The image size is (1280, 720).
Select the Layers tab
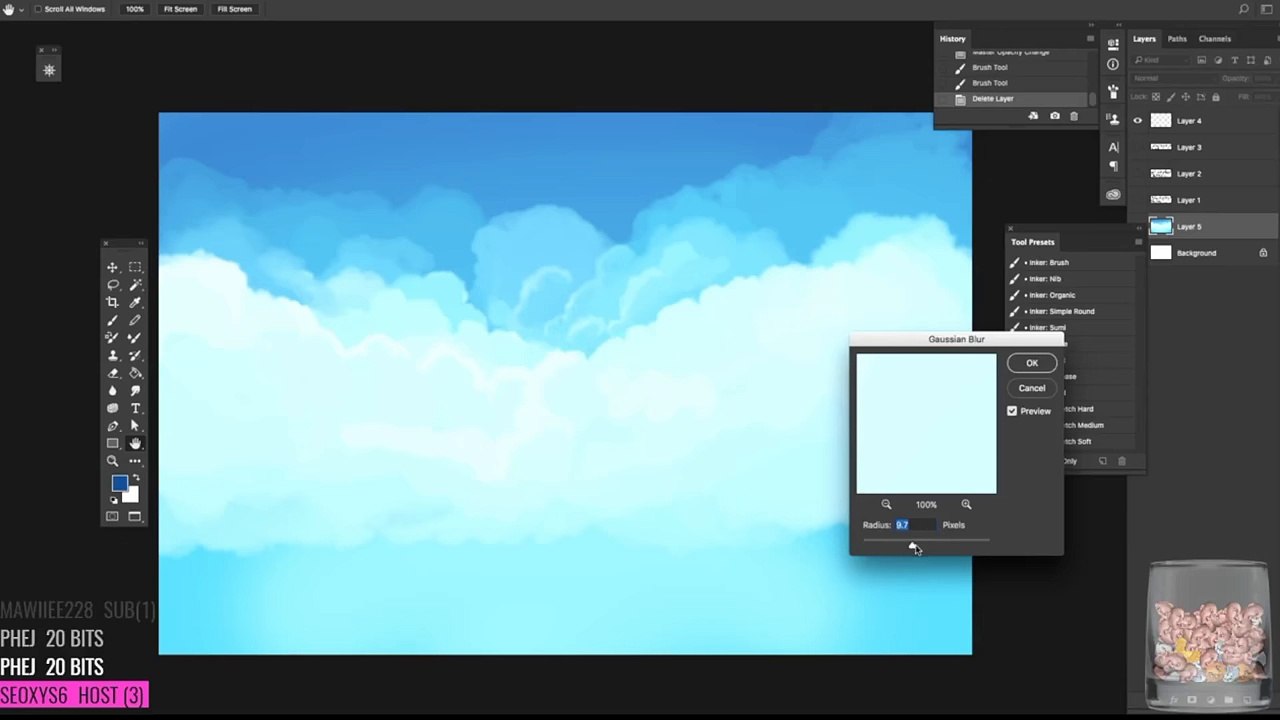1144,39
